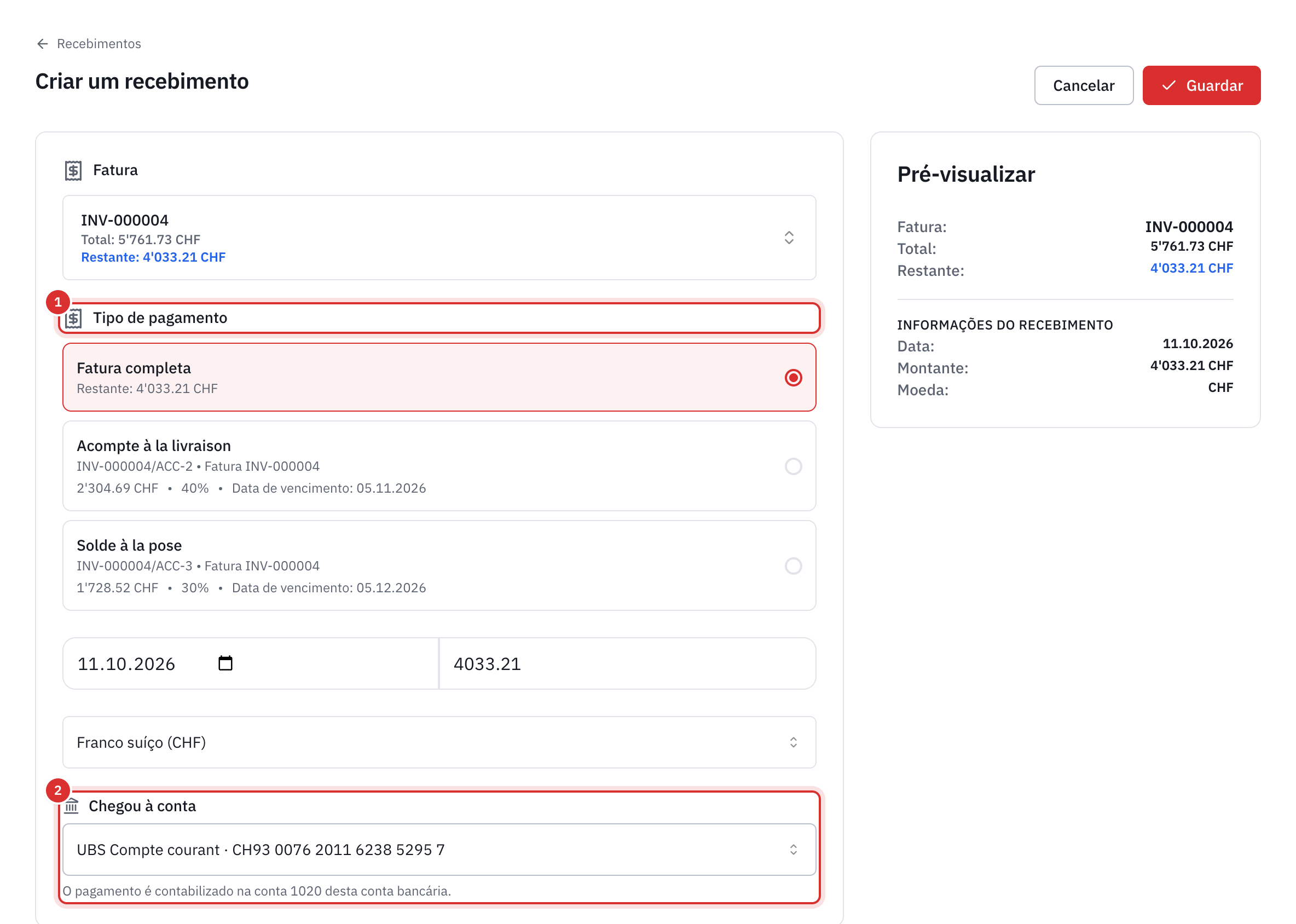Select the Acompte à la livraison radio

(793, 466)
